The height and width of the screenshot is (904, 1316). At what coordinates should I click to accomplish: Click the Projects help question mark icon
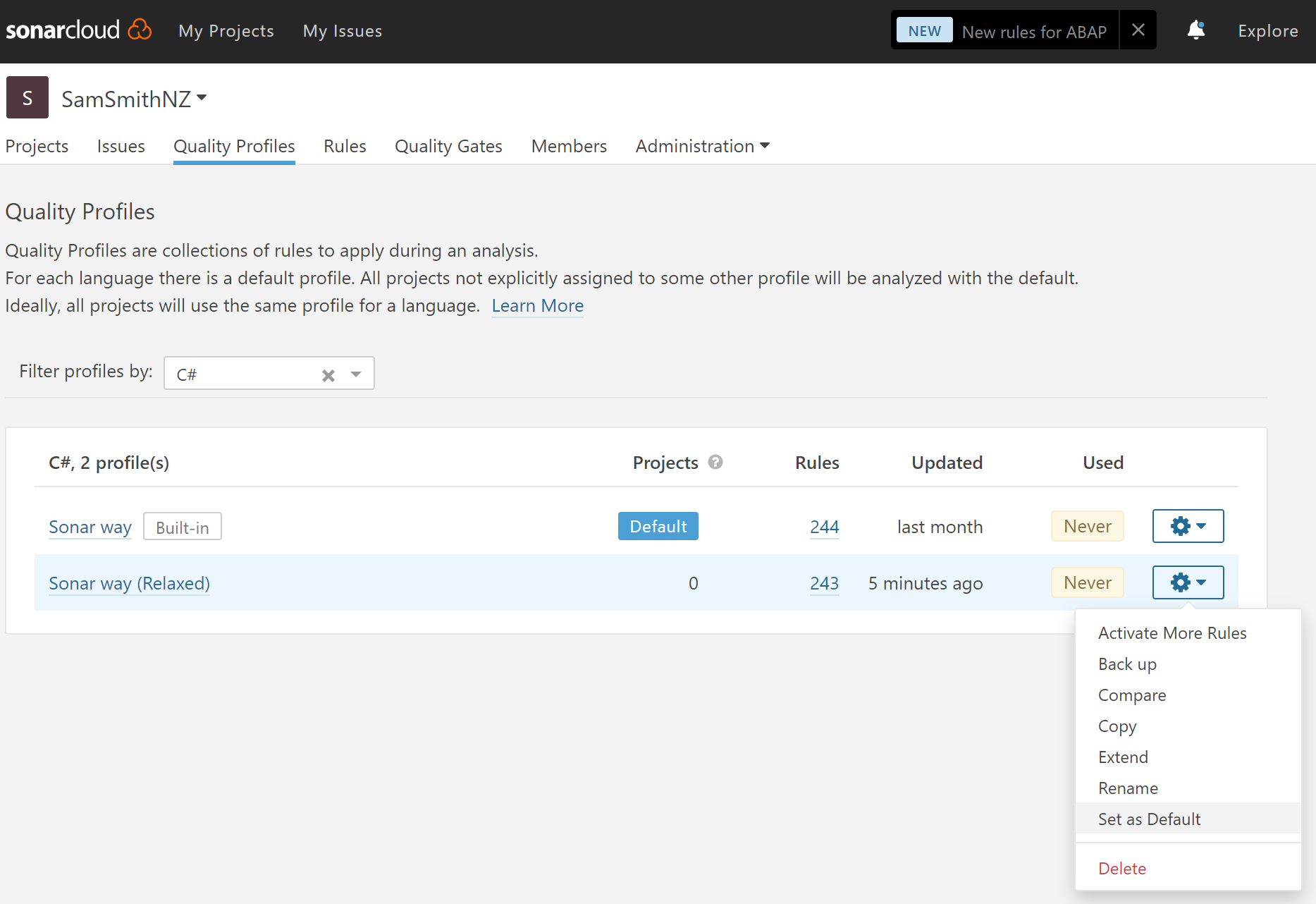(715, 463)
